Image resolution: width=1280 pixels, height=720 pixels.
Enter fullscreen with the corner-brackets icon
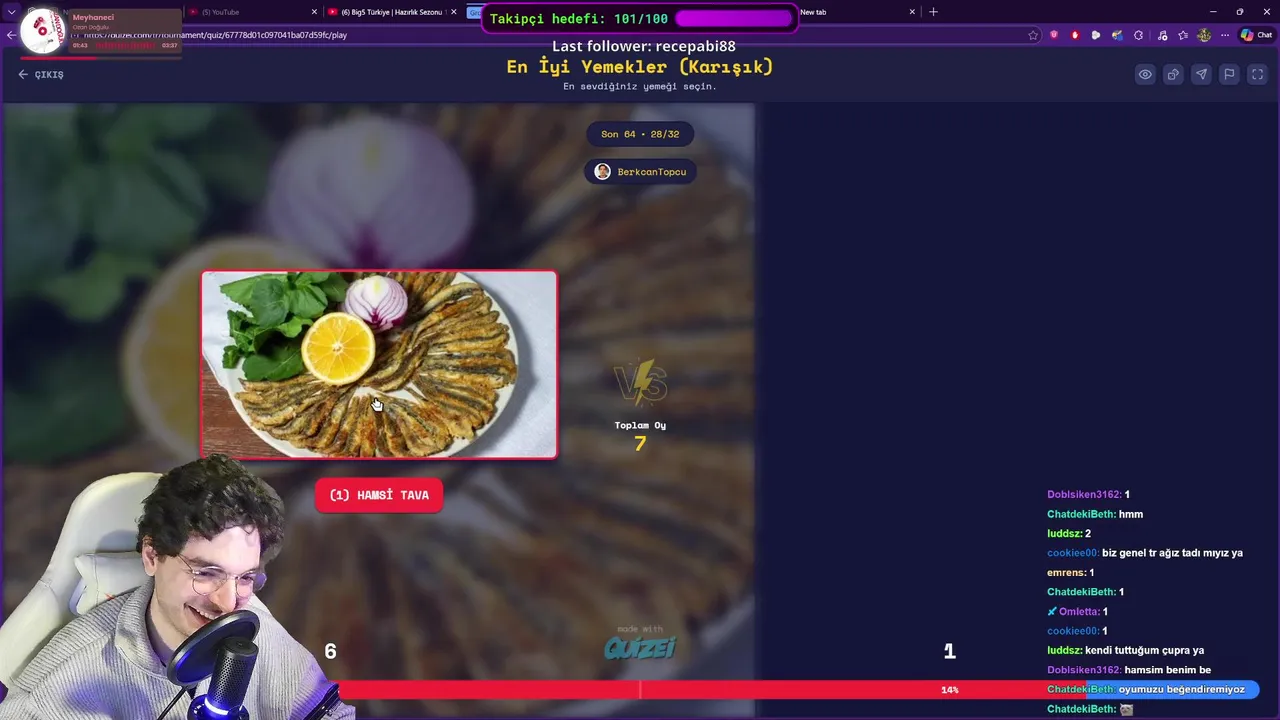coord(1257,74)
